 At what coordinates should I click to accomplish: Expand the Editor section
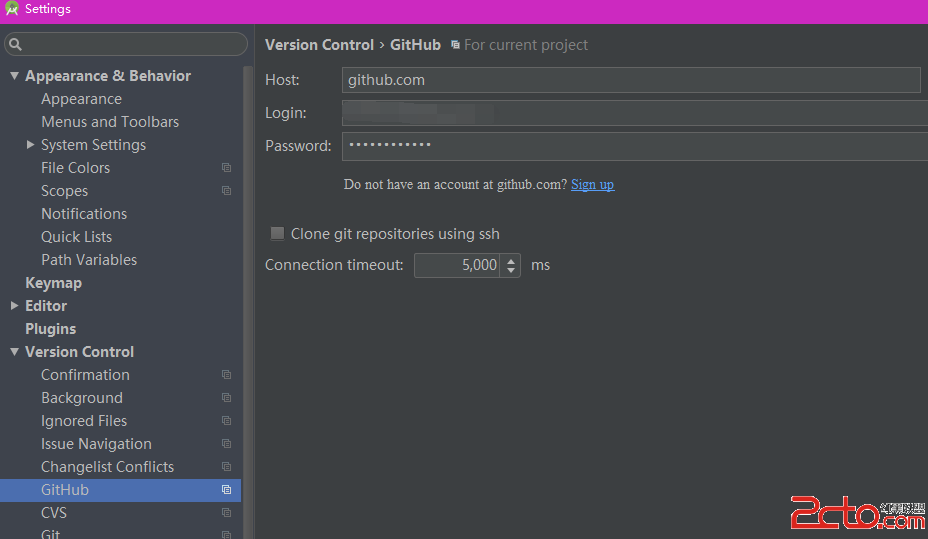pos(14,306)
